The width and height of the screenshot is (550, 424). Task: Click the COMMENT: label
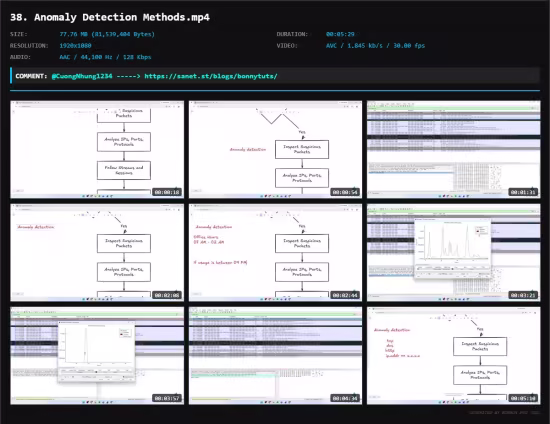click(x=31, y=76)
